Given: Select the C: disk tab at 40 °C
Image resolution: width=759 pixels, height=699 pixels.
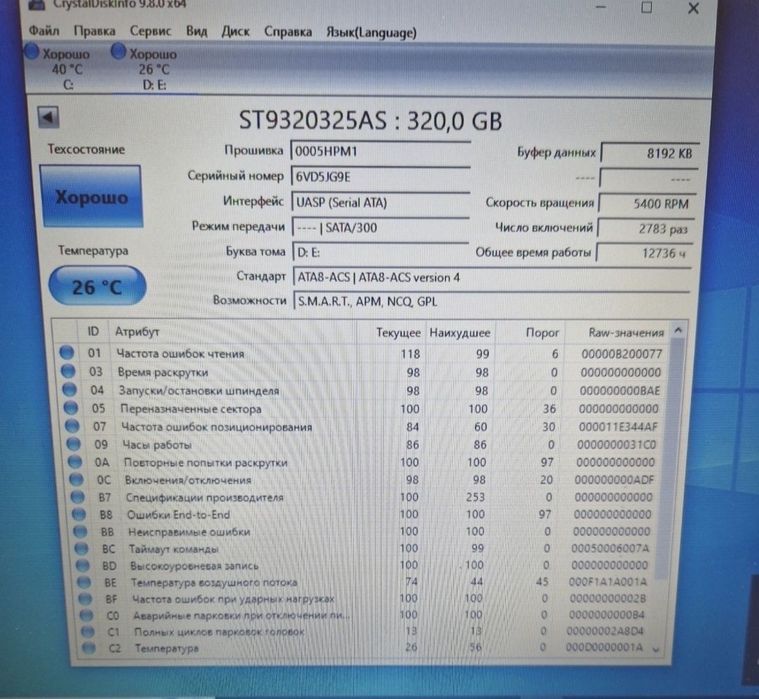Looking at the screenshot, I should (59, 69).
